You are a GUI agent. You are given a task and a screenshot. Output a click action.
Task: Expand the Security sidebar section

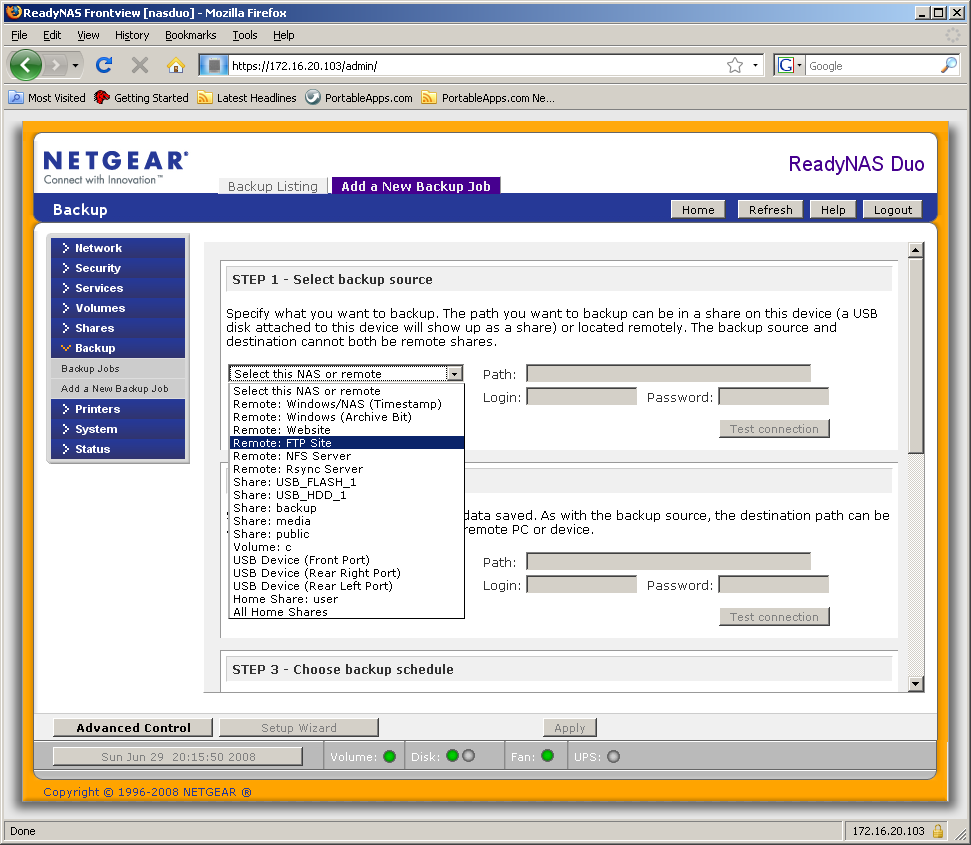coord(118,268)
